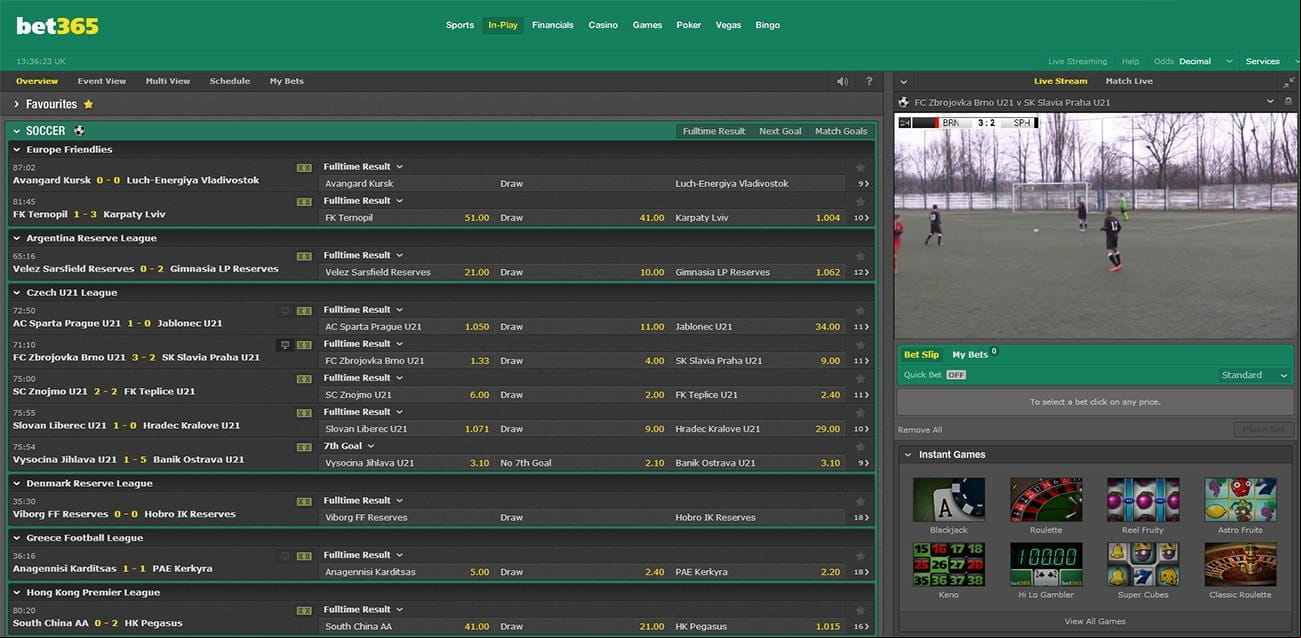The image size is (1301, 638).
Task: Click Remove All in bet slip
Action: (x=920, y=430)
